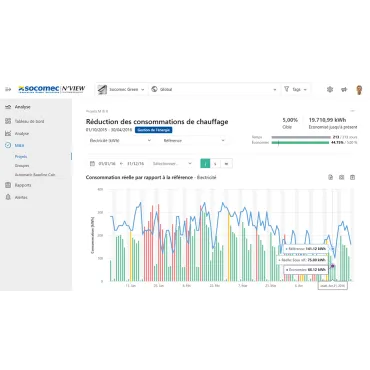Viewport: 370px width, 370px height.
Task: Open the settings gear icon
Action: coord(330,89)
